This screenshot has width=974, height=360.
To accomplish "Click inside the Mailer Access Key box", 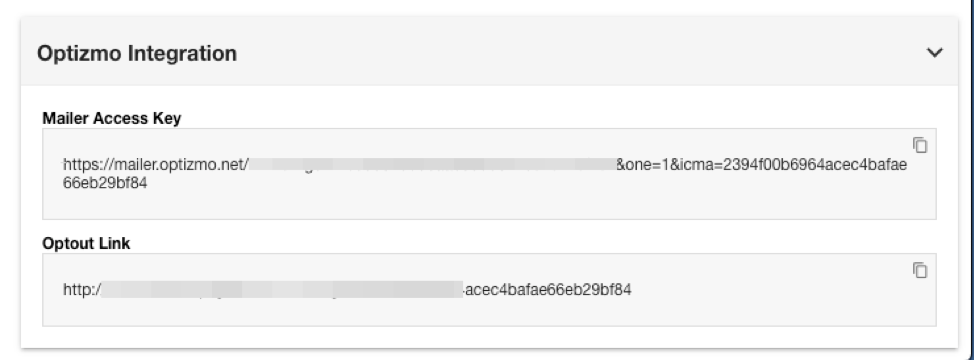I will pos(489,174).
